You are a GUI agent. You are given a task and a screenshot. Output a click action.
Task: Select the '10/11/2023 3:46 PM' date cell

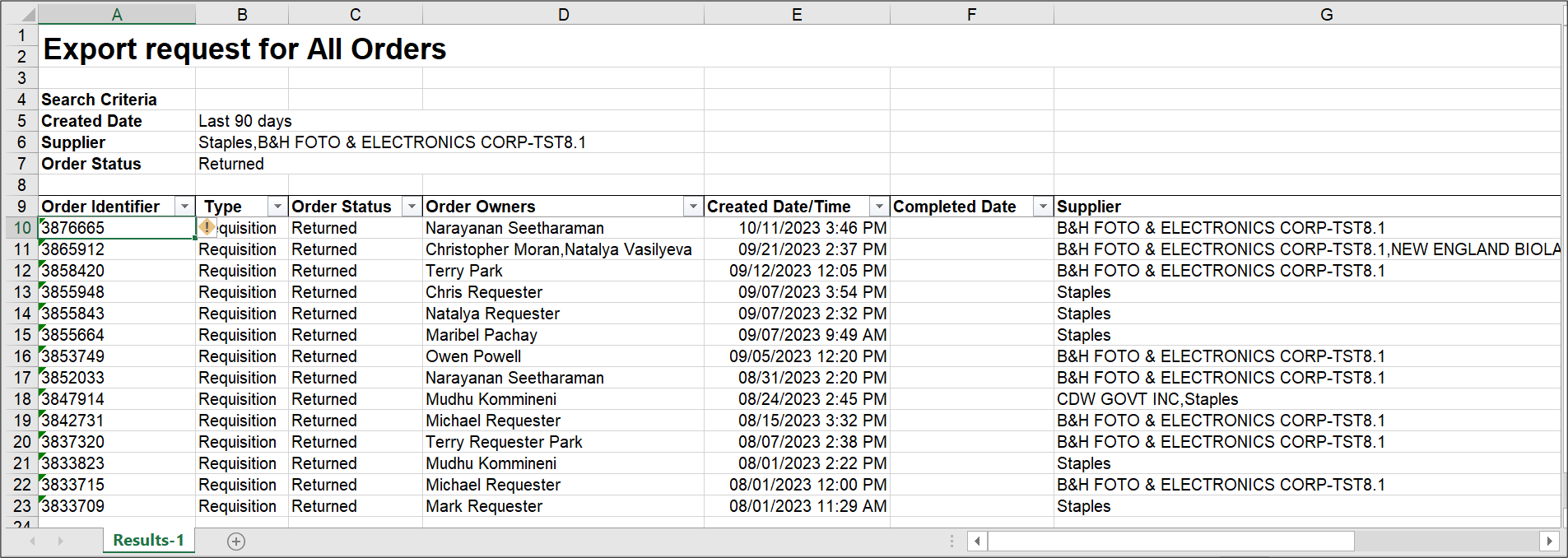797,228
